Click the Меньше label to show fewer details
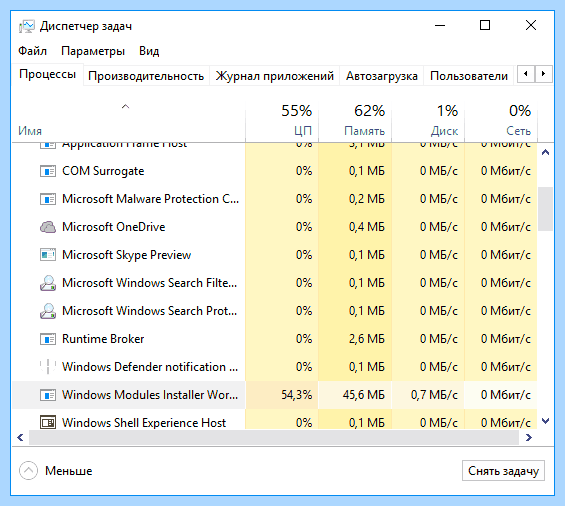Viewport: 565px width, 506px height. tap(68, 471)
